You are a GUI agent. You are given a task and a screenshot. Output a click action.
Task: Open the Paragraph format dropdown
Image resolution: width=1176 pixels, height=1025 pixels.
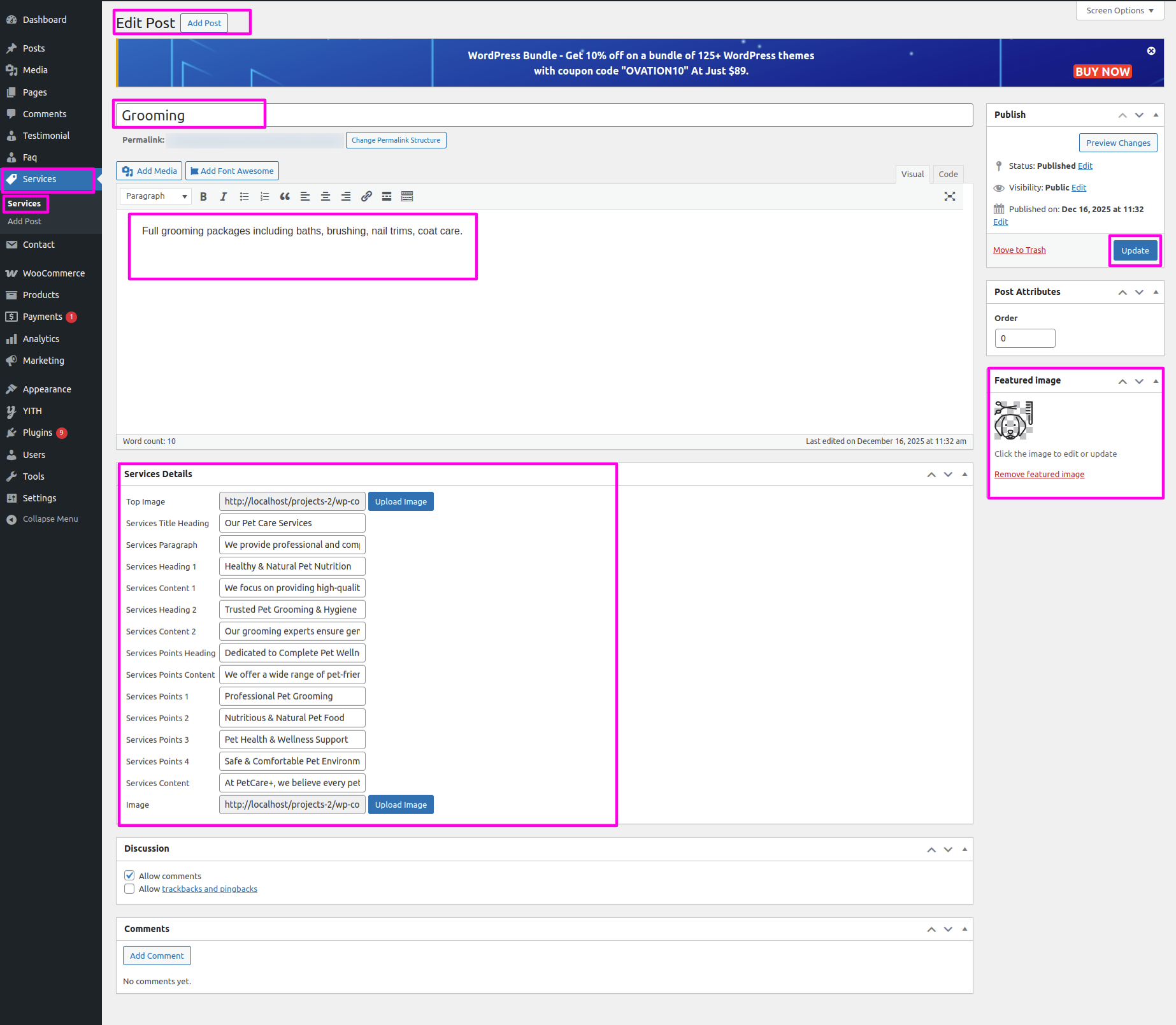tap(156, 196)
